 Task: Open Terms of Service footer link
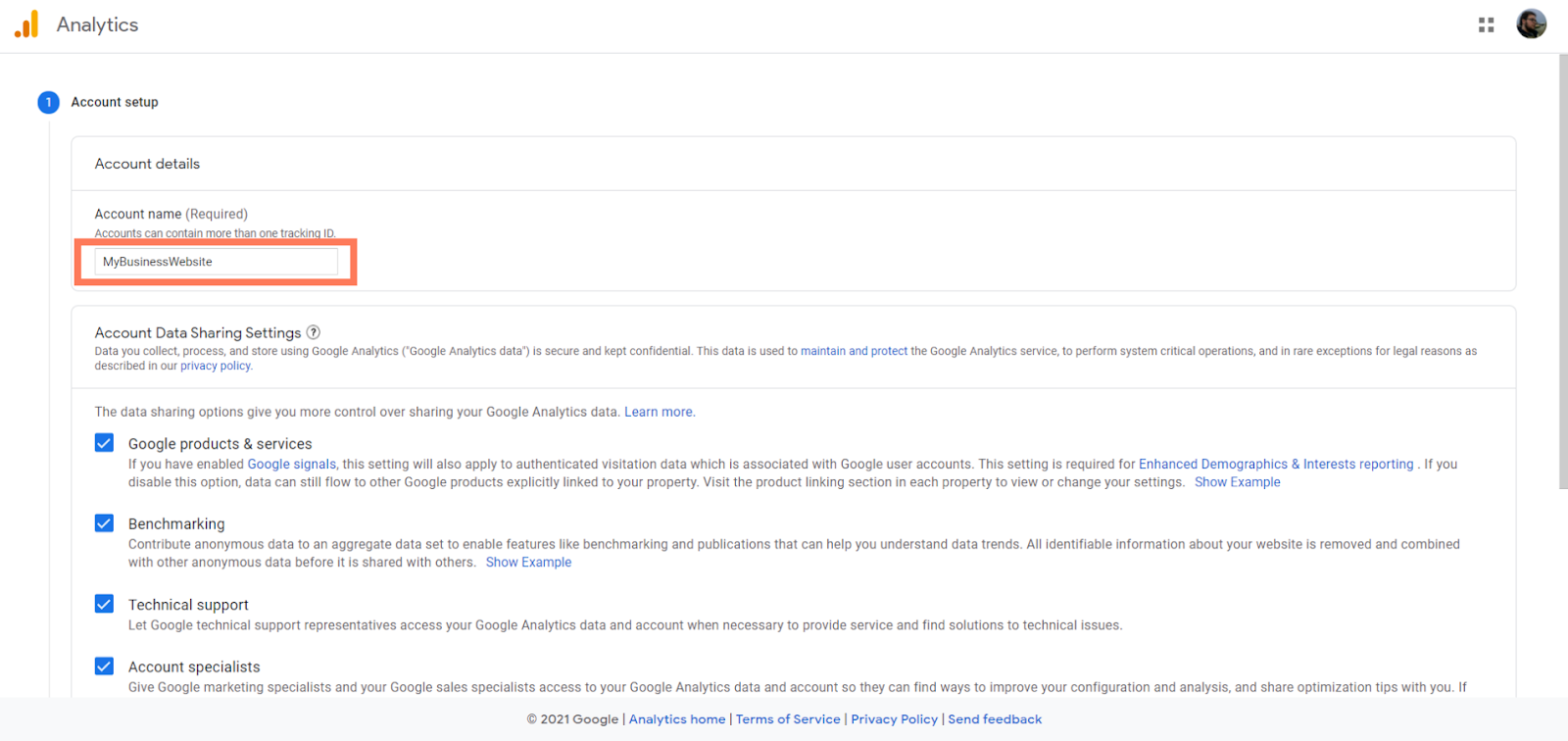coord(788,719)
